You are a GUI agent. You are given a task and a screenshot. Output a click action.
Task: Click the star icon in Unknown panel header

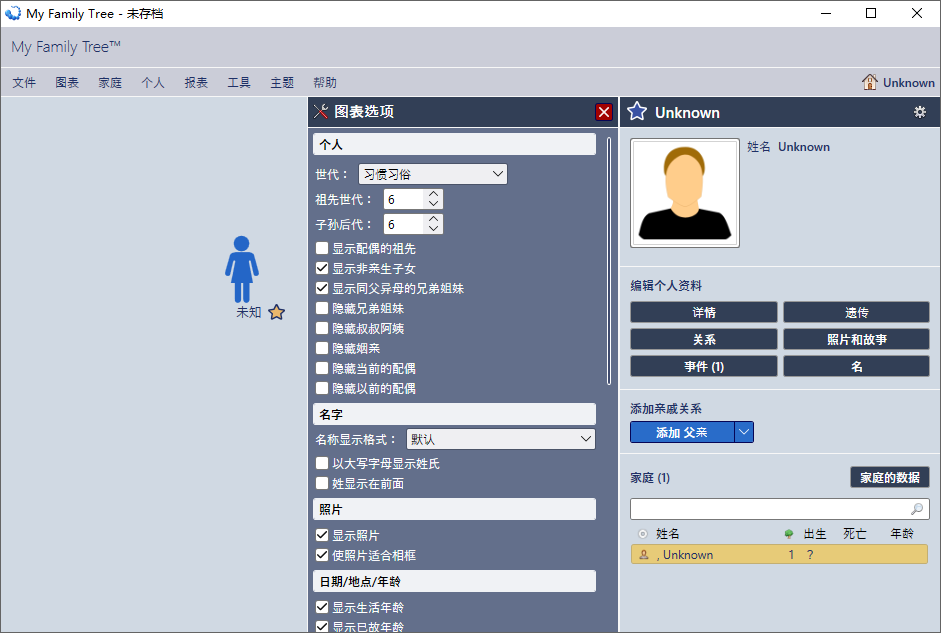coord(637,112)
